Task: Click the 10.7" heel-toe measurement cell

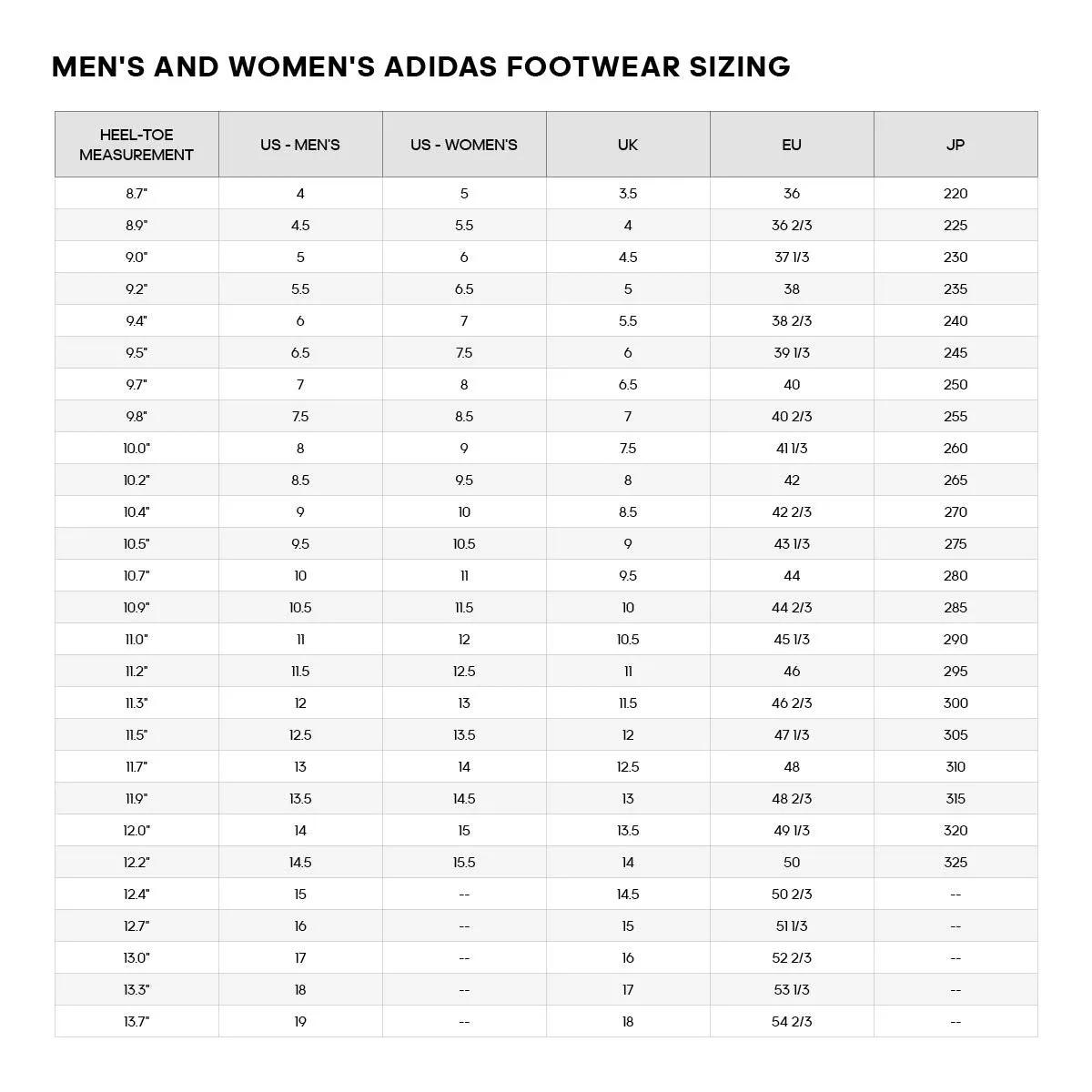Action: (x=136, y=576)
